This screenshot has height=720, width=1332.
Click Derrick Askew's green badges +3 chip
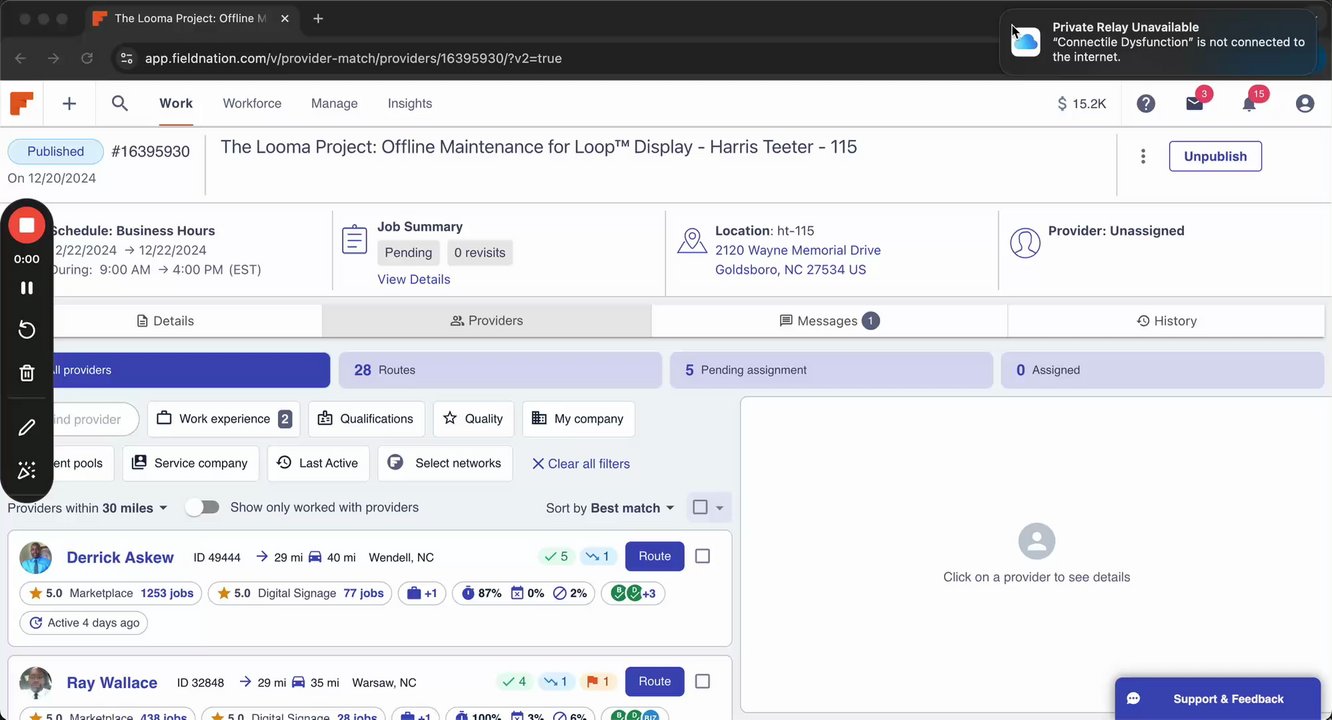(633, 593)
